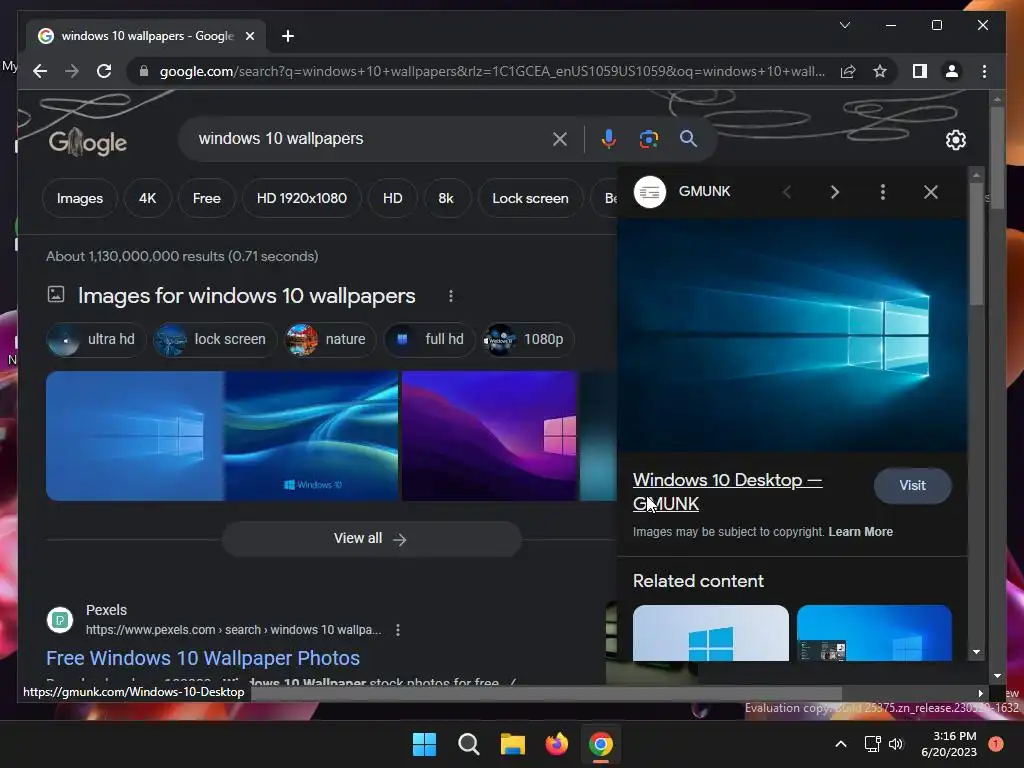This screenshot has width=1024, height=768.
Task: Click preview panel scrollbar down arrow
Action: tap(976, 652)
